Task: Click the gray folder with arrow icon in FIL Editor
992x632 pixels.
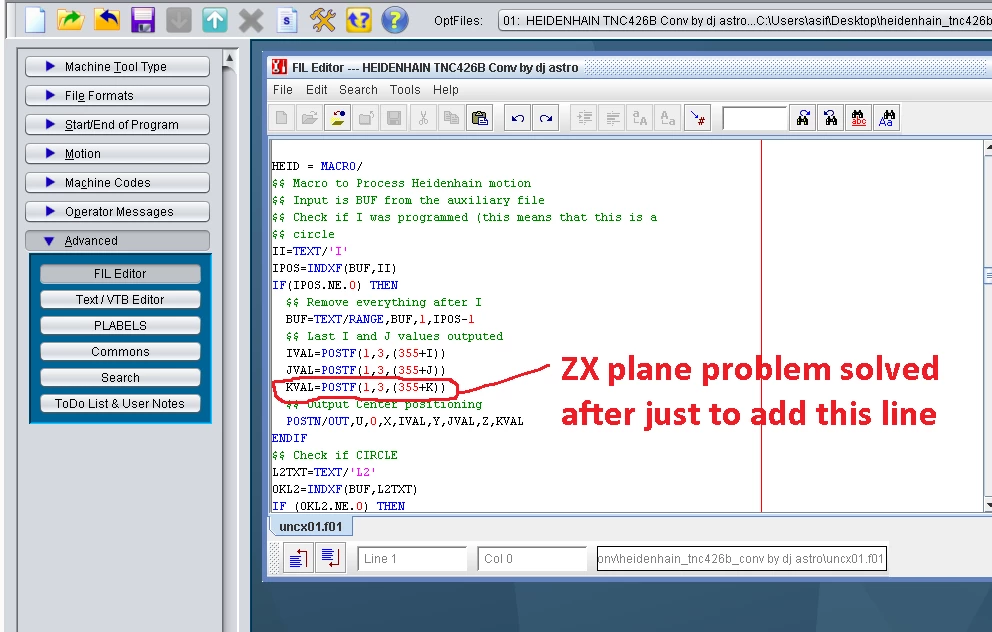Action: click(366, 118)
